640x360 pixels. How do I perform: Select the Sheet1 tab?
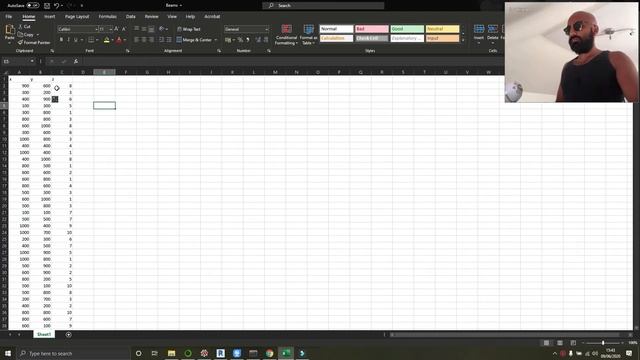click(x=44, y=334)
